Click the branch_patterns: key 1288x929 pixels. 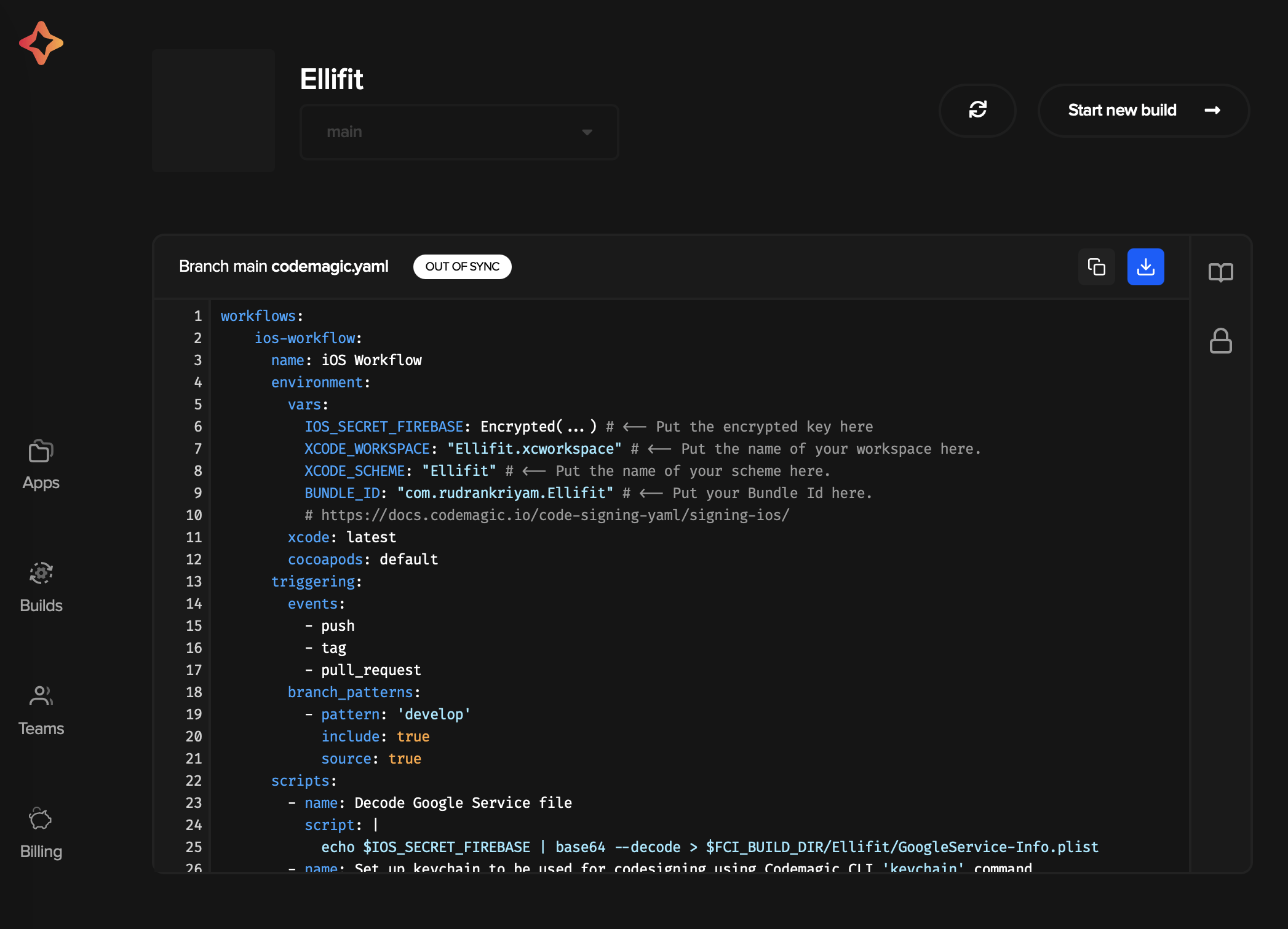tap(354, 692)
